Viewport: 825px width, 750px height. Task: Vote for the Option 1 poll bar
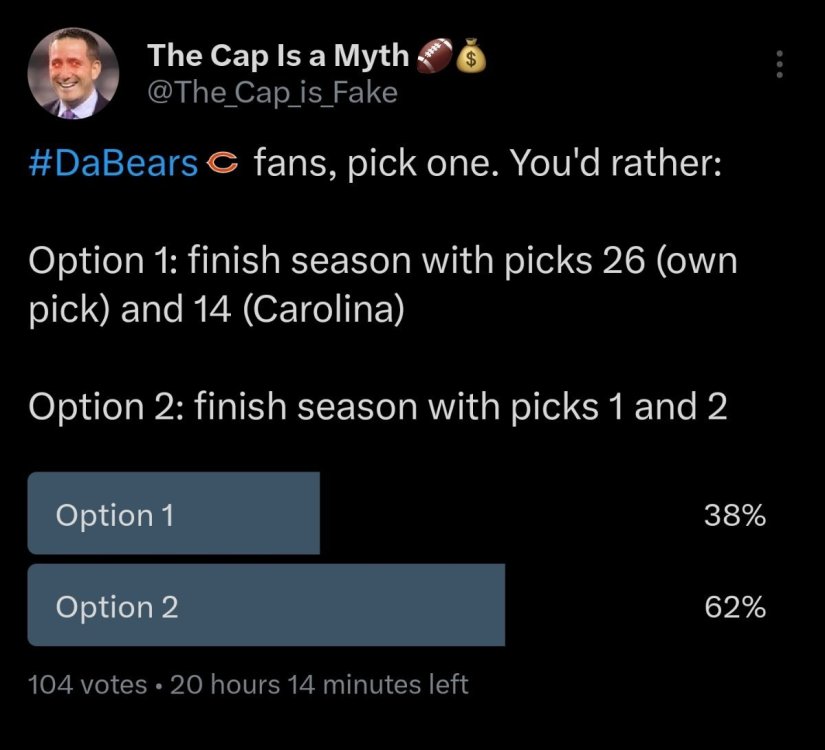(173, 514)
